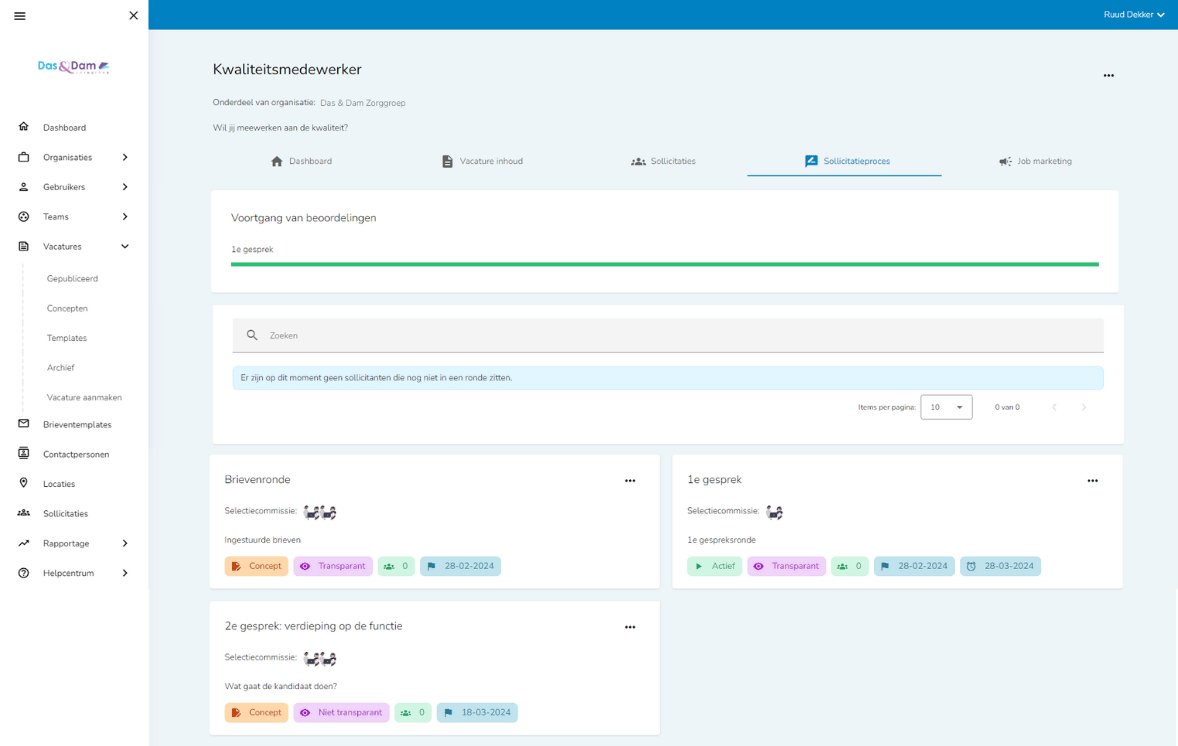Go to Locaties in the sidebar

coord(58,484)
